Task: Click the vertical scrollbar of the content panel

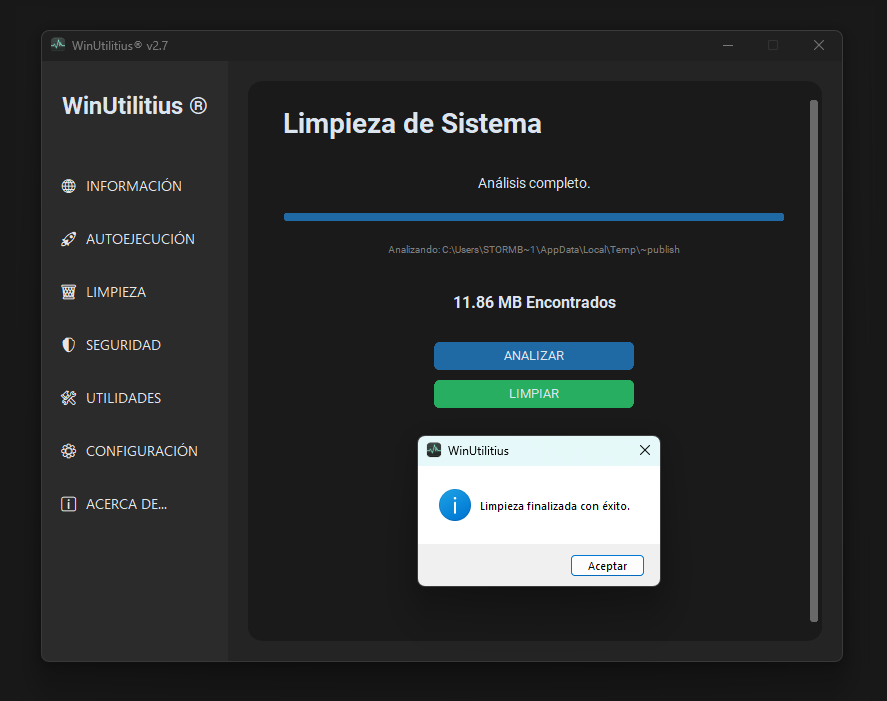Action: (813, 360)
